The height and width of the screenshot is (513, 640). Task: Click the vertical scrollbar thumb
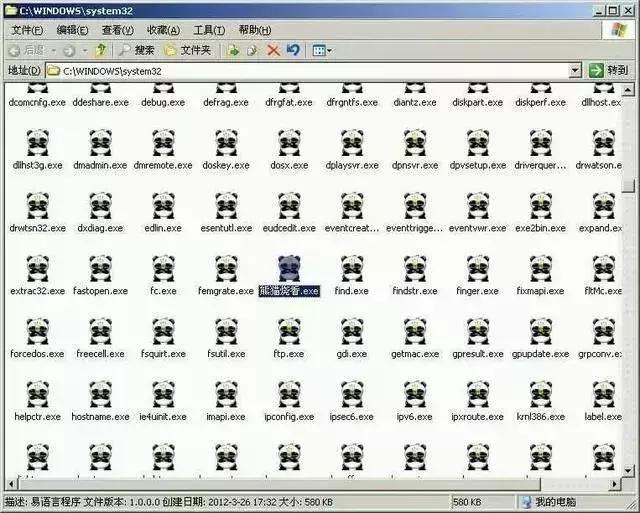coord(628,186)
